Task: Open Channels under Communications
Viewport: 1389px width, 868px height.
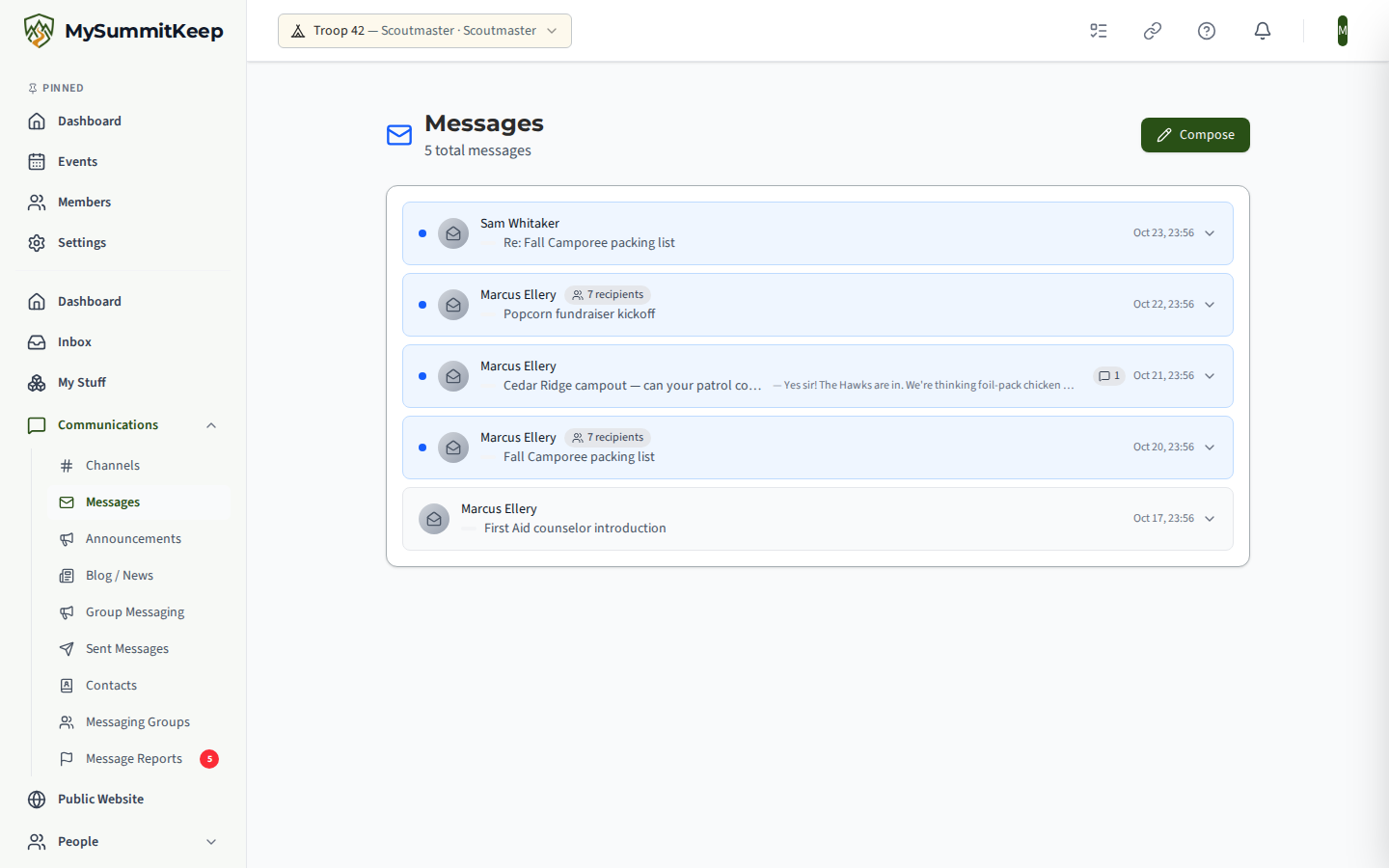Action: [139, 466]
